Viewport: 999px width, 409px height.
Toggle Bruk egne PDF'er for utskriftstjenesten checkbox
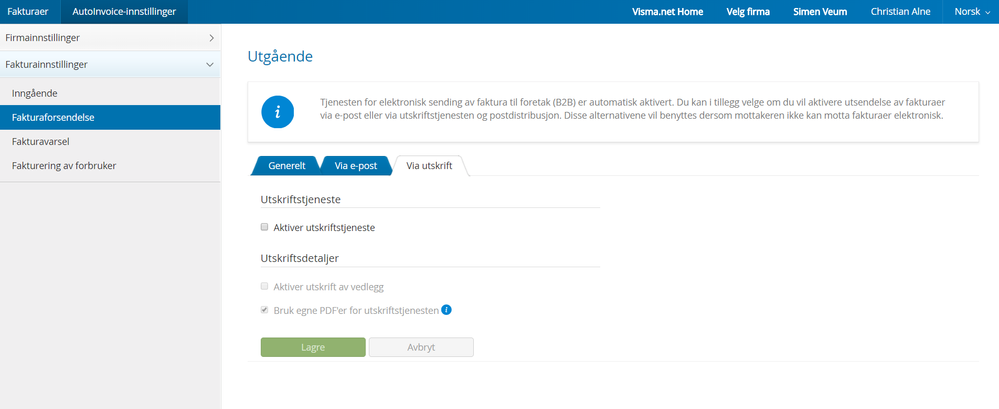pos(265,311)
